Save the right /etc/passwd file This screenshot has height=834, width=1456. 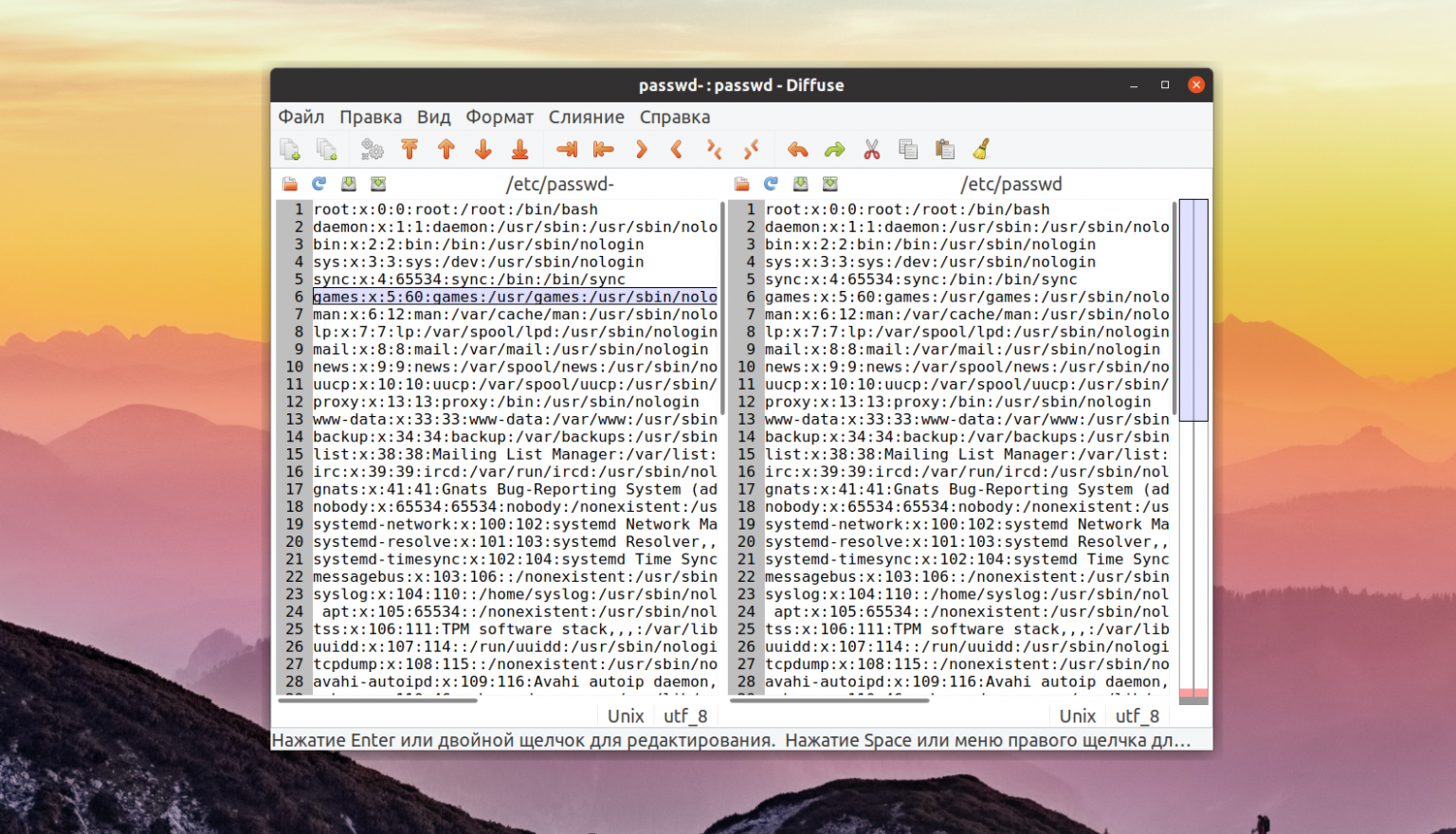click(801, 183)
